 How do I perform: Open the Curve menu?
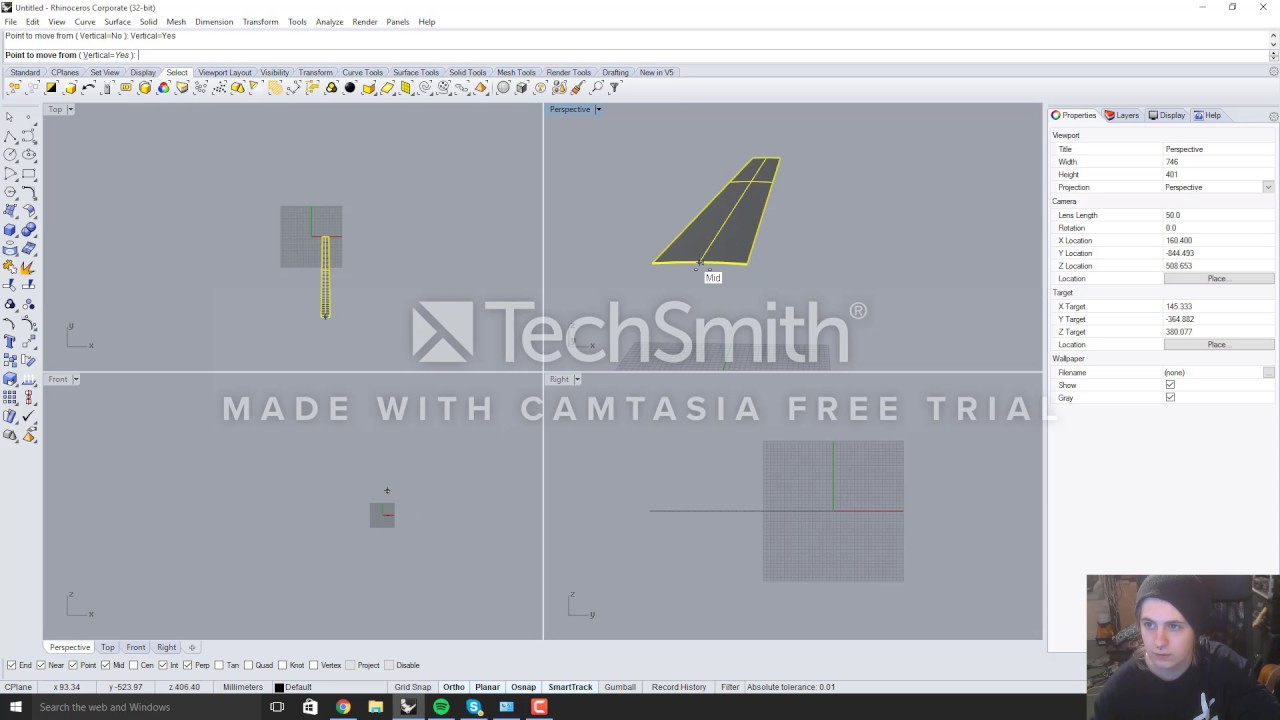(x=85, y=22)
